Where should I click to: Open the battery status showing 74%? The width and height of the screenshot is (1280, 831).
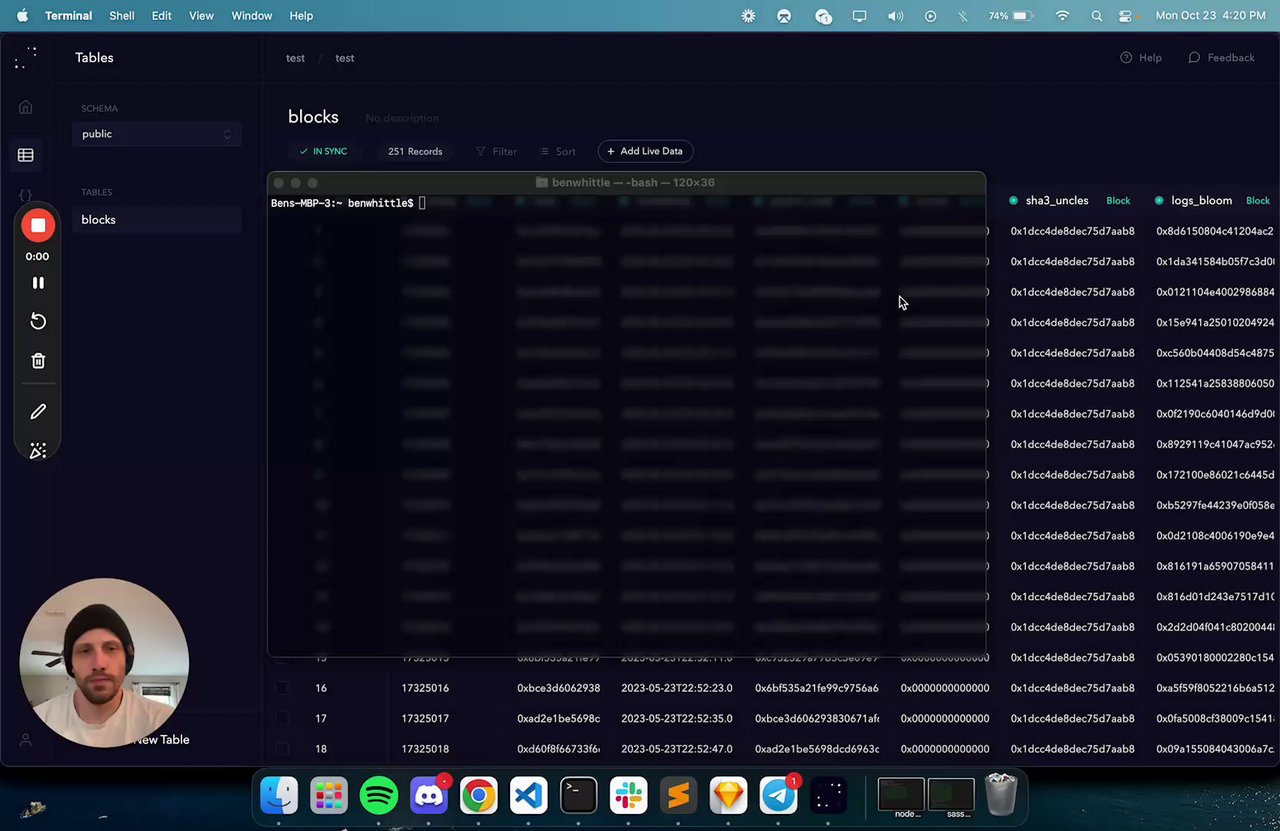[x=1010, y=16]
